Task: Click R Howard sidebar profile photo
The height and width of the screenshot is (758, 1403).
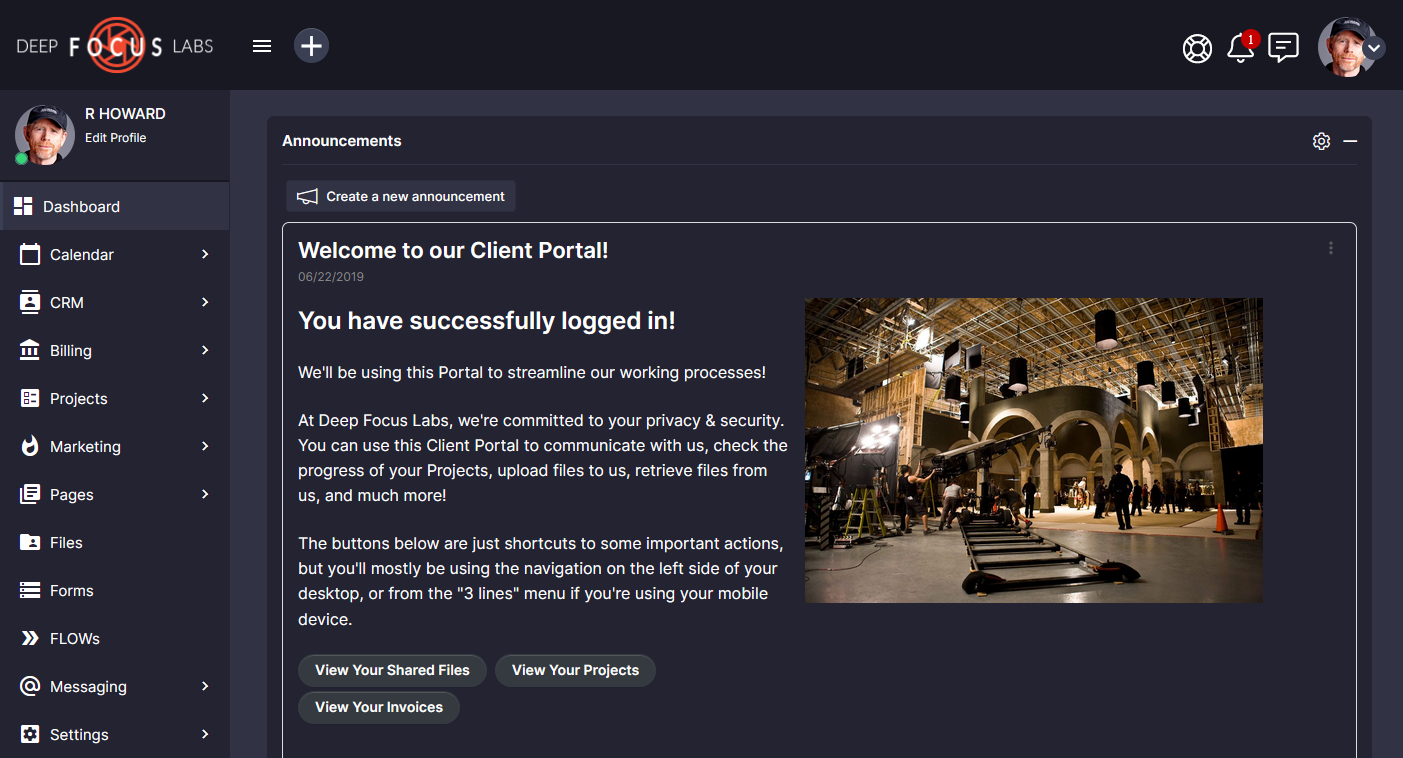Action: (45, 134)
